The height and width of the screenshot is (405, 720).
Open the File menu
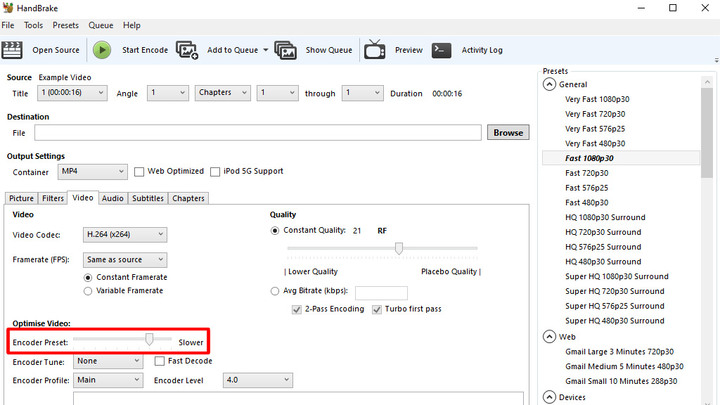8,25
